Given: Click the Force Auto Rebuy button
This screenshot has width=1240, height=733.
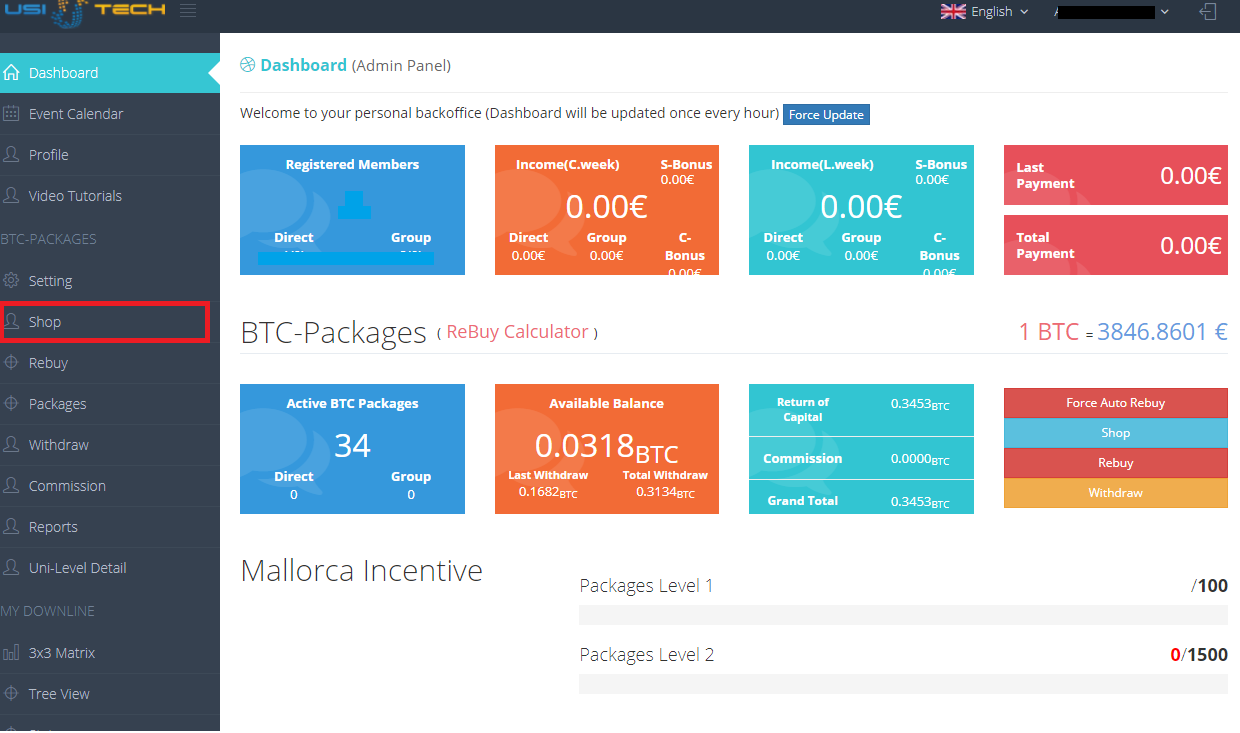Looking at the screenshot, I should tap(1115, 403).
